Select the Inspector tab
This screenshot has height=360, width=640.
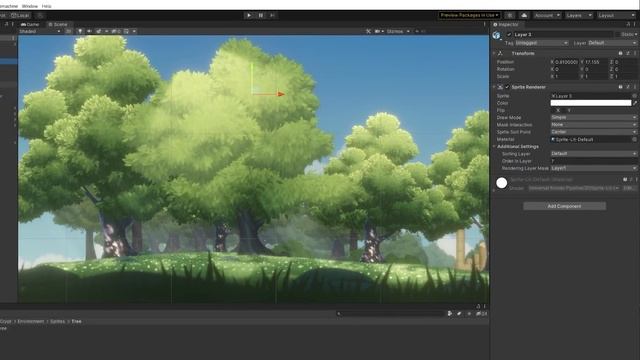tap(506, 24)
